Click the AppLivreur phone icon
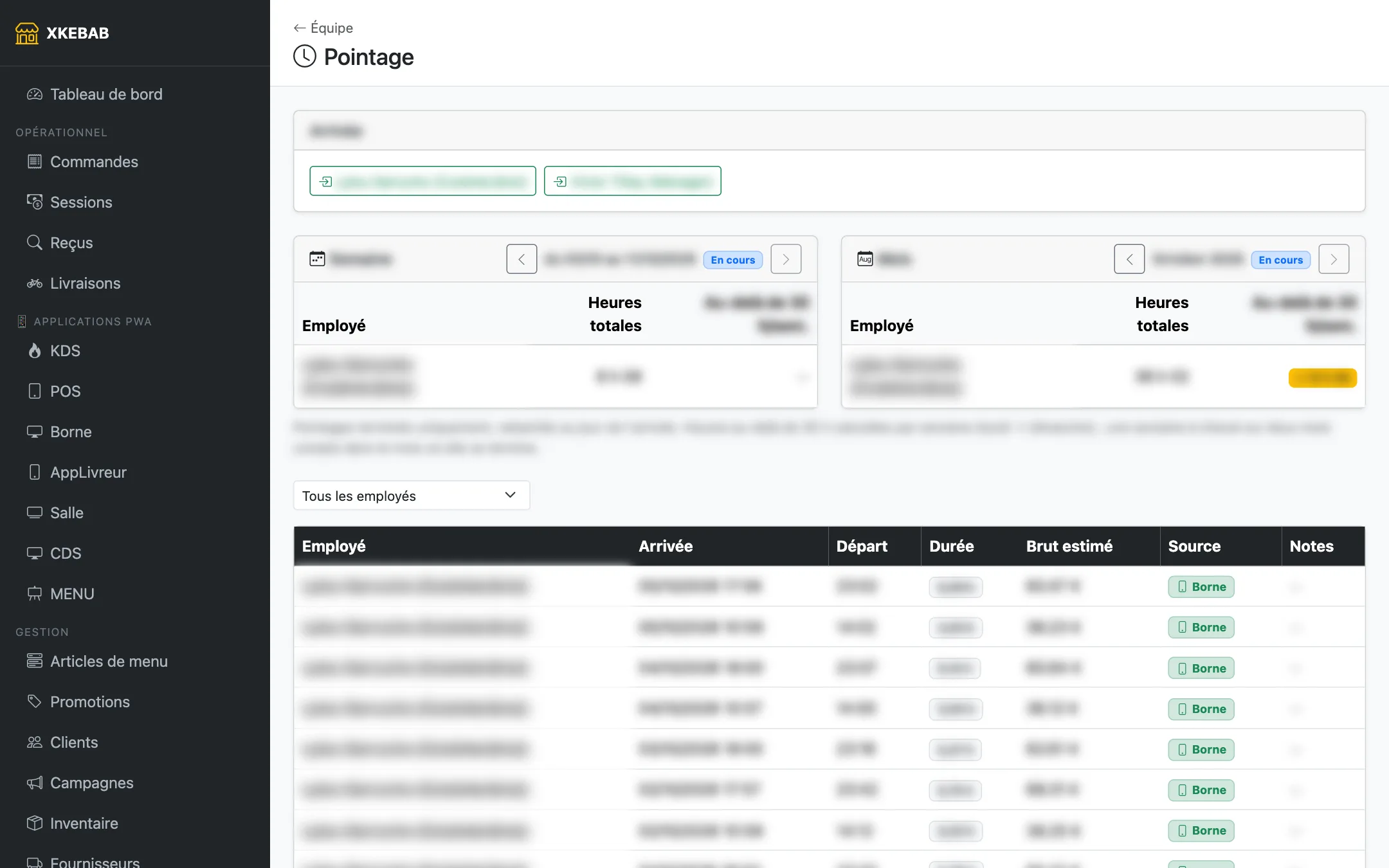The height and width of the screenshot is (868, 1389). point(35,473)
